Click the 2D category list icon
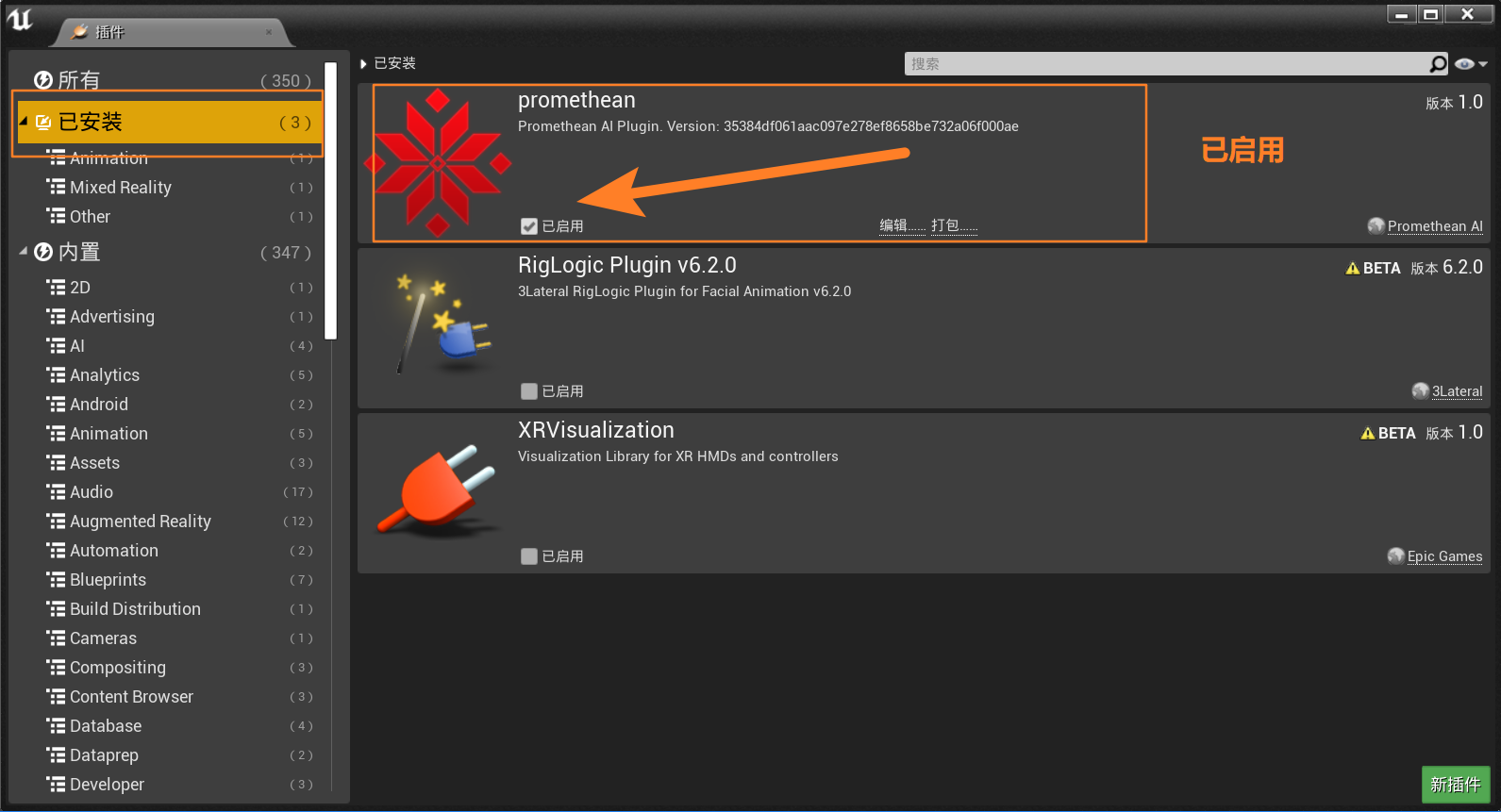This screenshot has width=1501, height=812. pyautogui.click(x=57, y=287)
